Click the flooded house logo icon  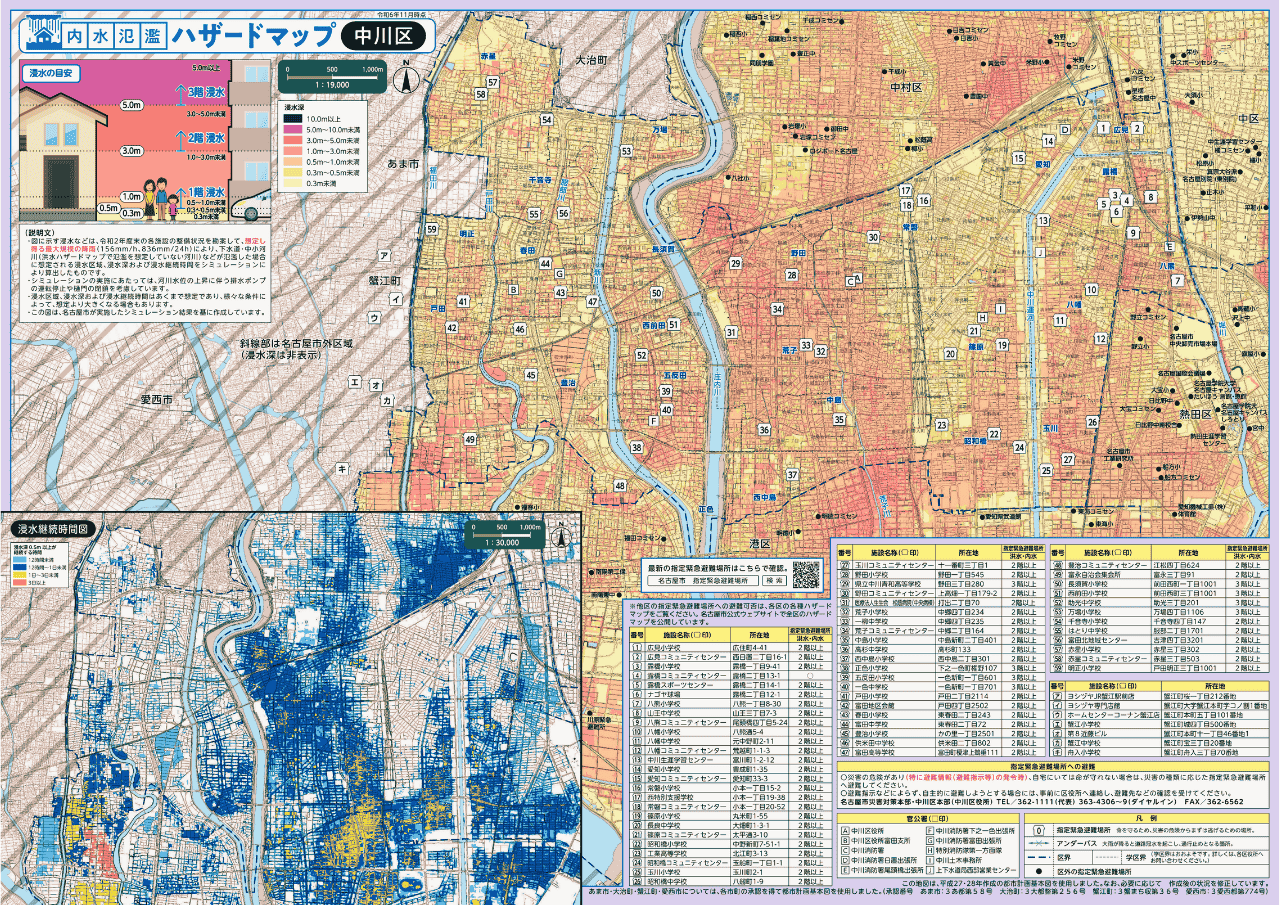(x=42, y=34)
